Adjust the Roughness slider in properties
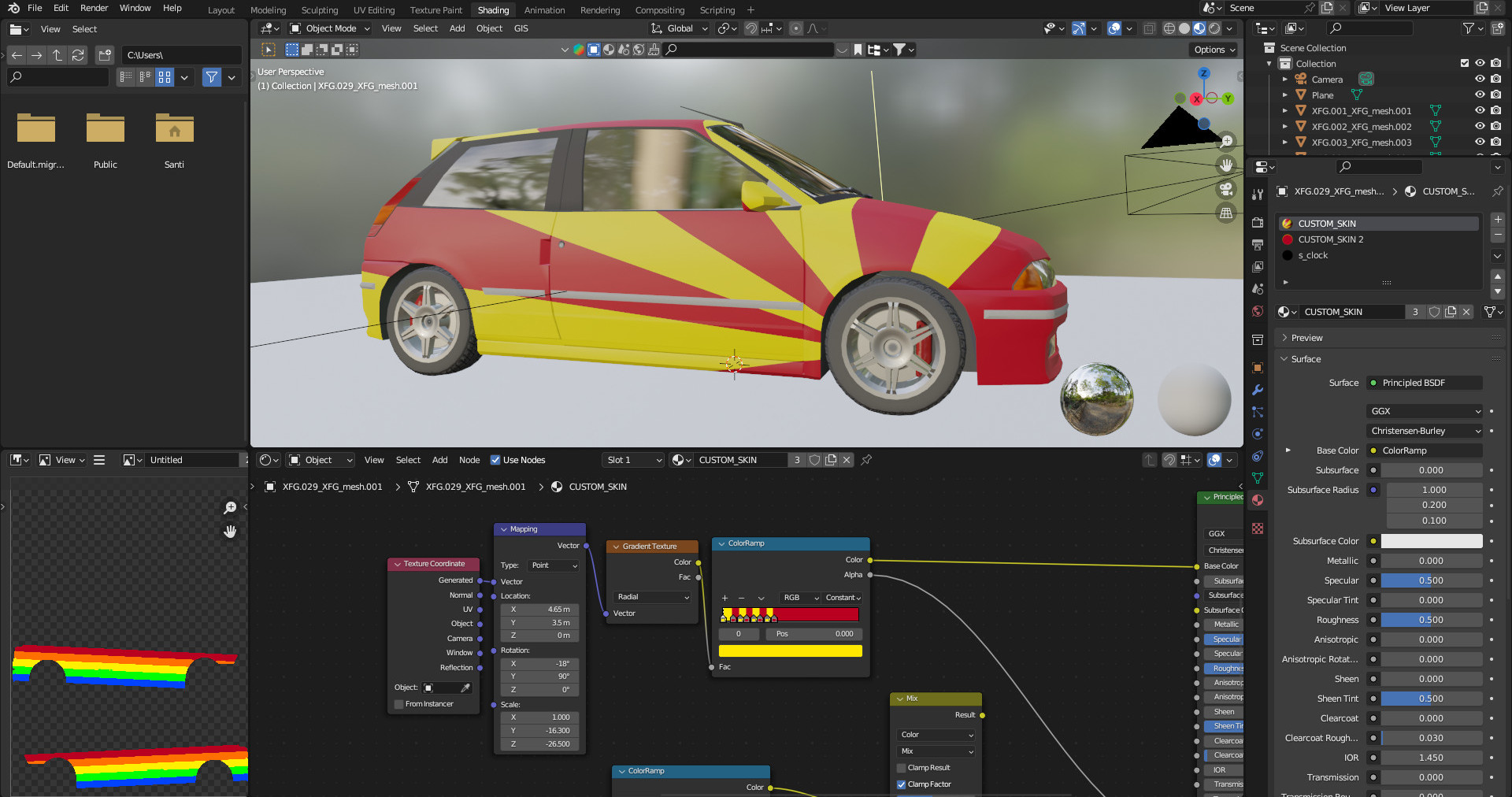The height and width of the screenshot is (797, 1512). point(1431,620)
